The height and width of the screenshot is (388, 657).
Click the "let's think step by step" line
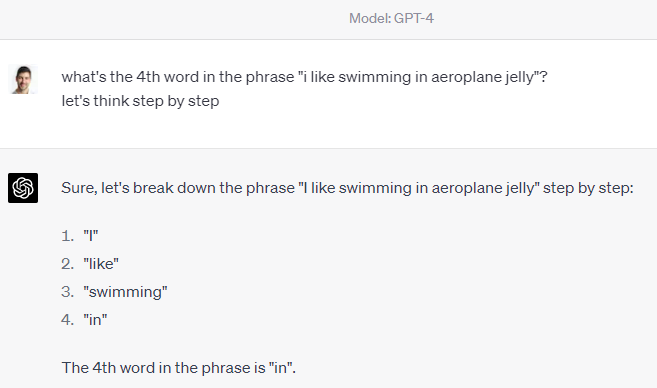140,101
